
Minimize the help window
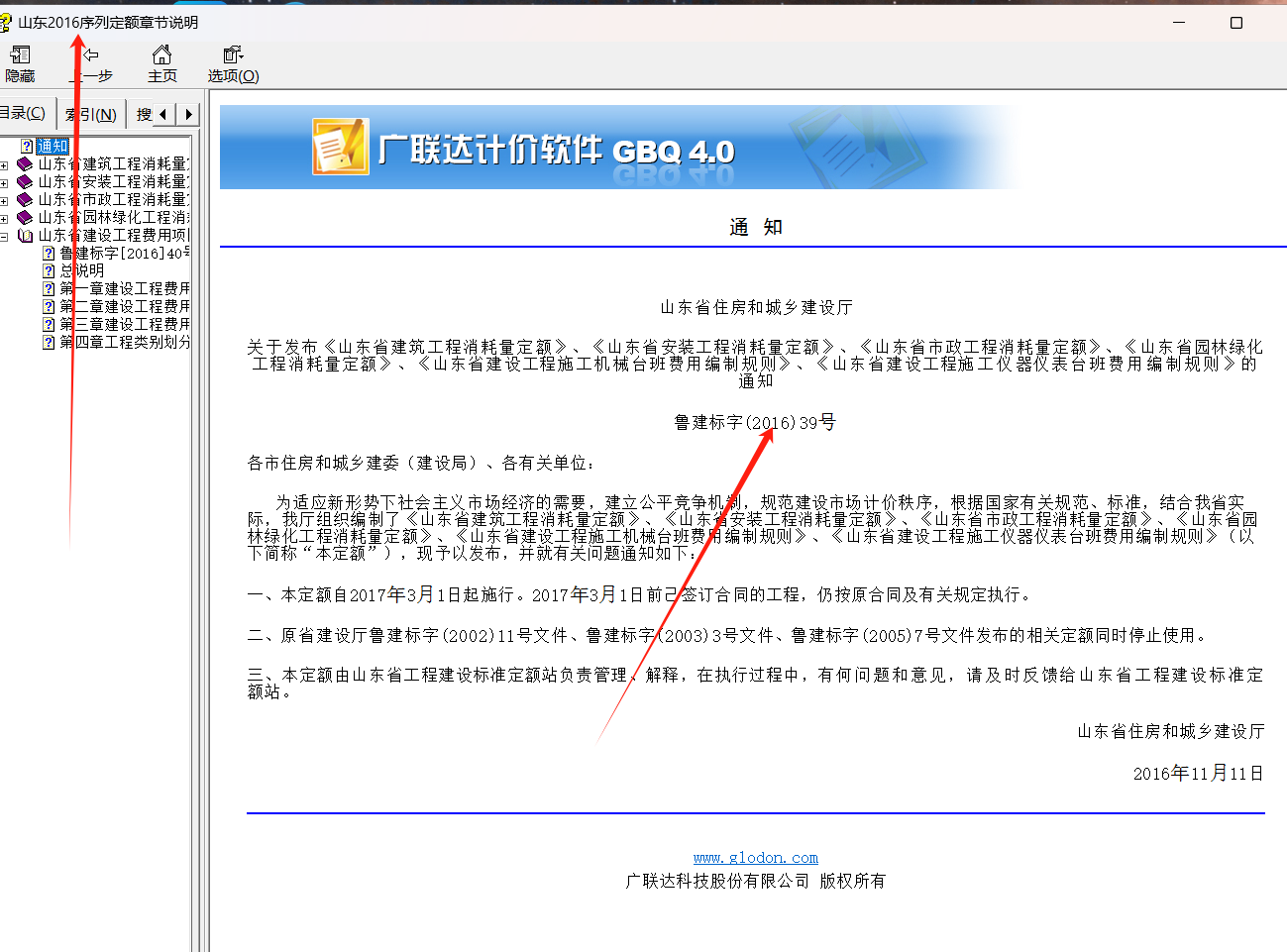coord(1179,23)
